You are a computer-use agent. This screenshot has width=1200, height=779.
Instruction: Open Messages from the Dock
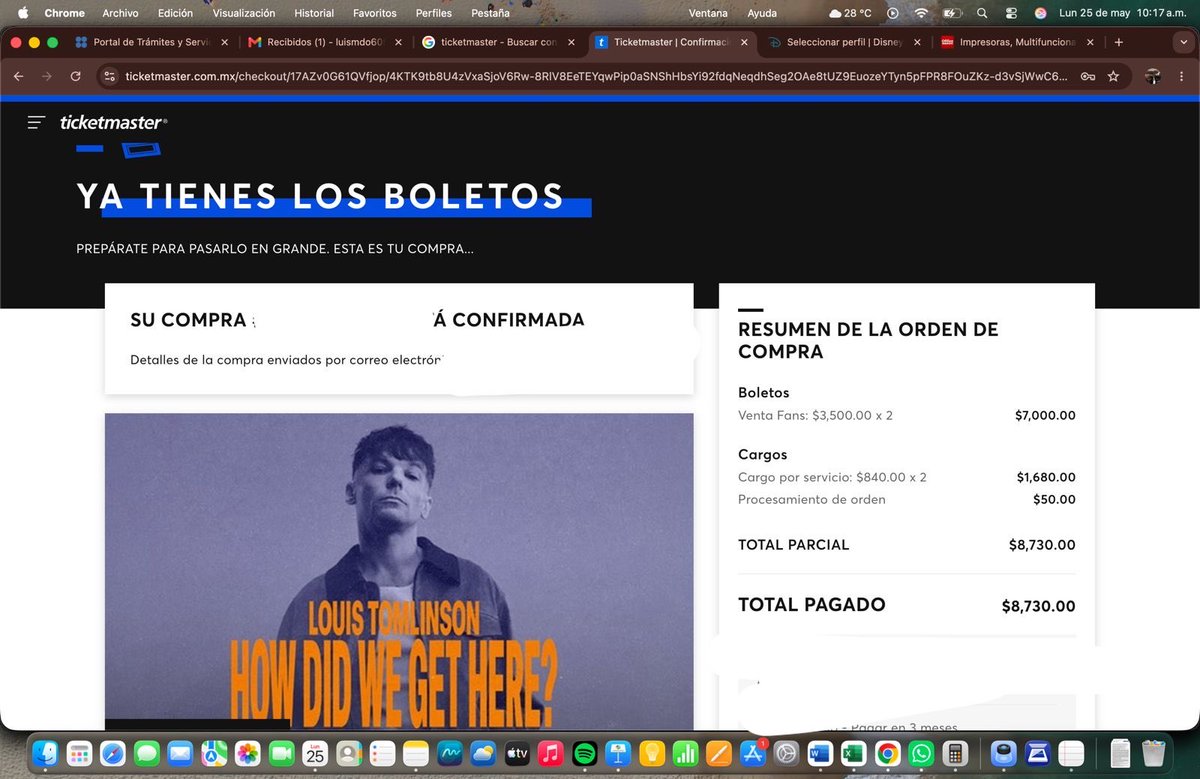pyautogui.click(x=147, y=752)
